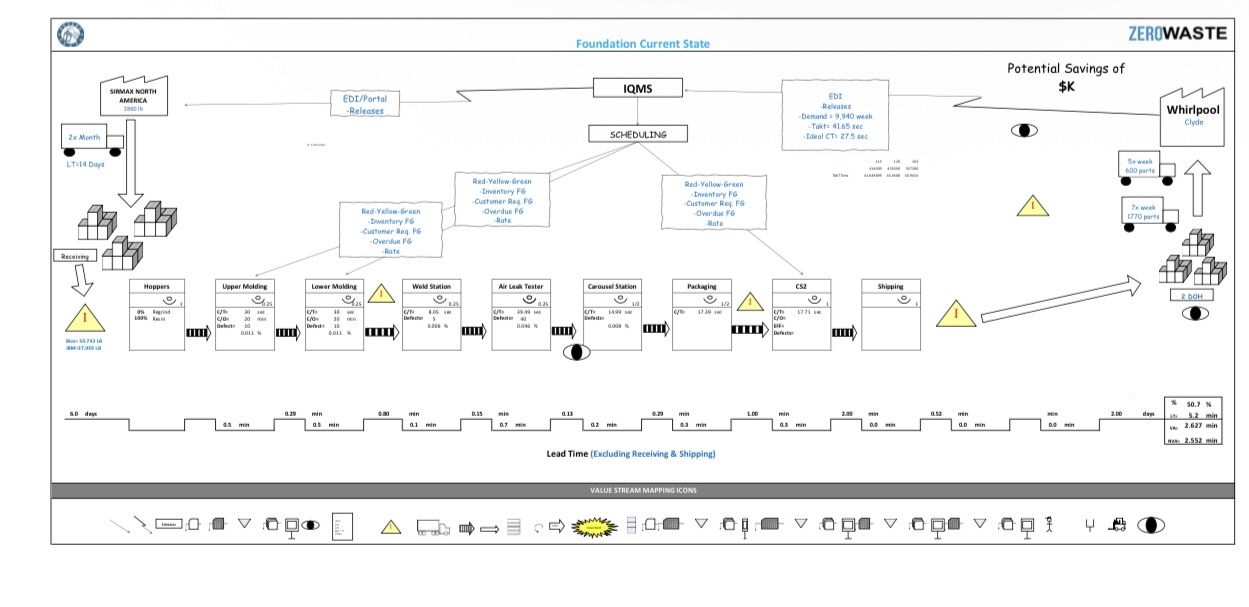The height and width of the screenshot is (607, 1249).
Task: Select the striped push arrow in legend
Action: coord(466,528)
